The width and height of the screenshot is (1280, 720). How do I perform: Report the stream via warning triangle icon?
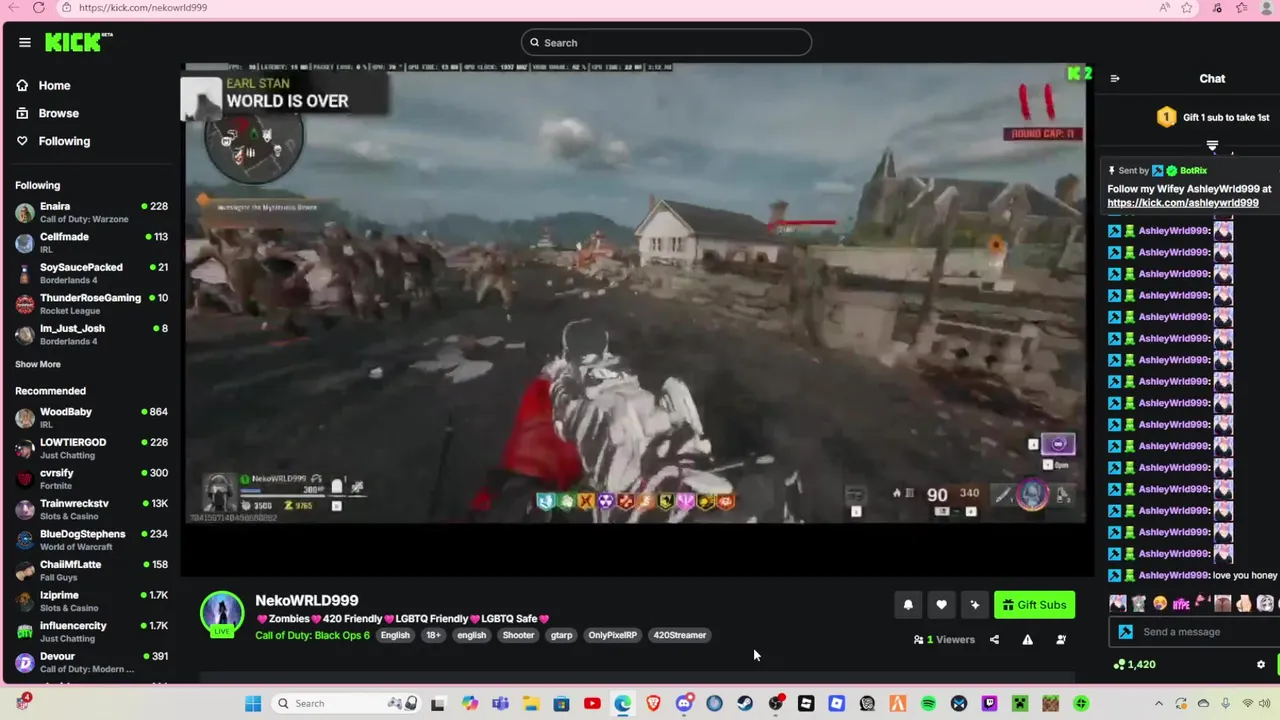click(x=1027, y=640)
